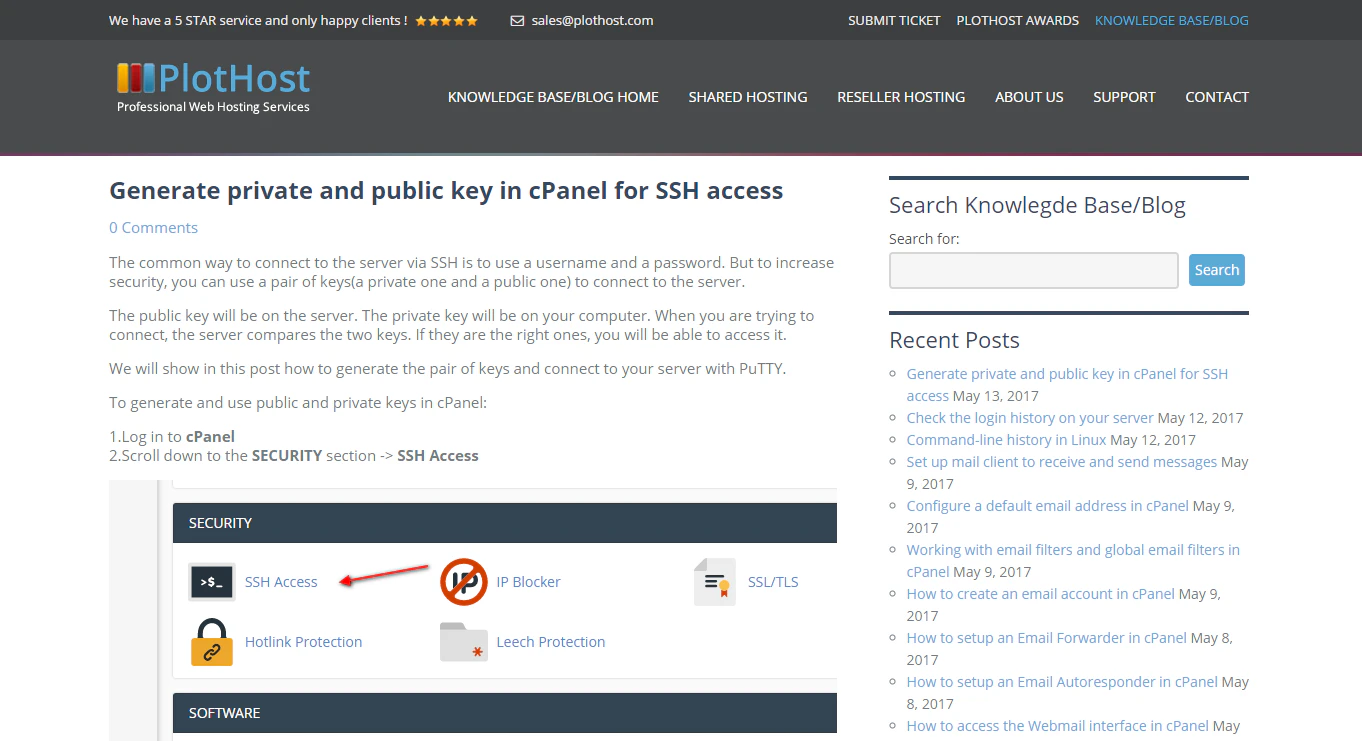Click the cPanel tutorial screenshot image
1362x741 pixels.
pos(473,610)
